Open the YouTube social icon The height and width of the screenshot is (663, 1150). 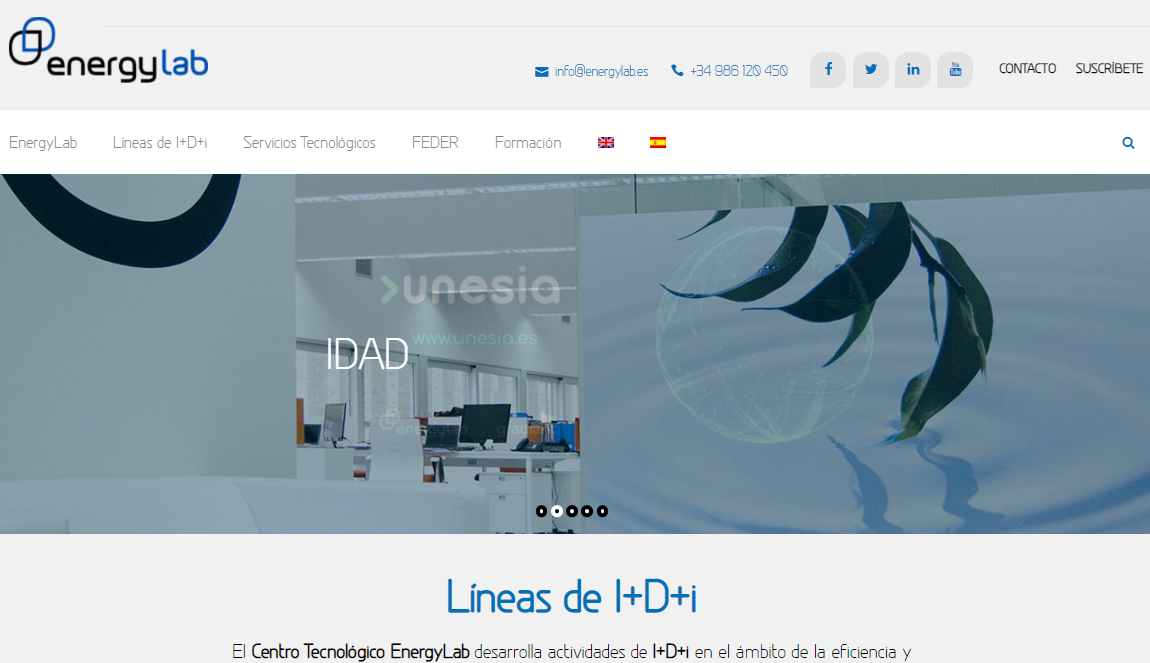coord(954,70)
